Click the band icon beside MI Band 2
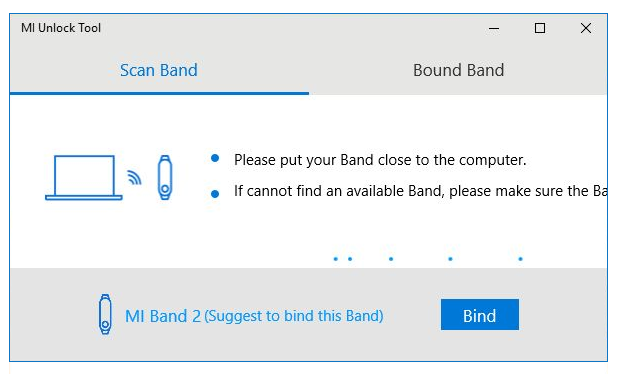This screenshot has width=619, height=374. coord(105,314)
